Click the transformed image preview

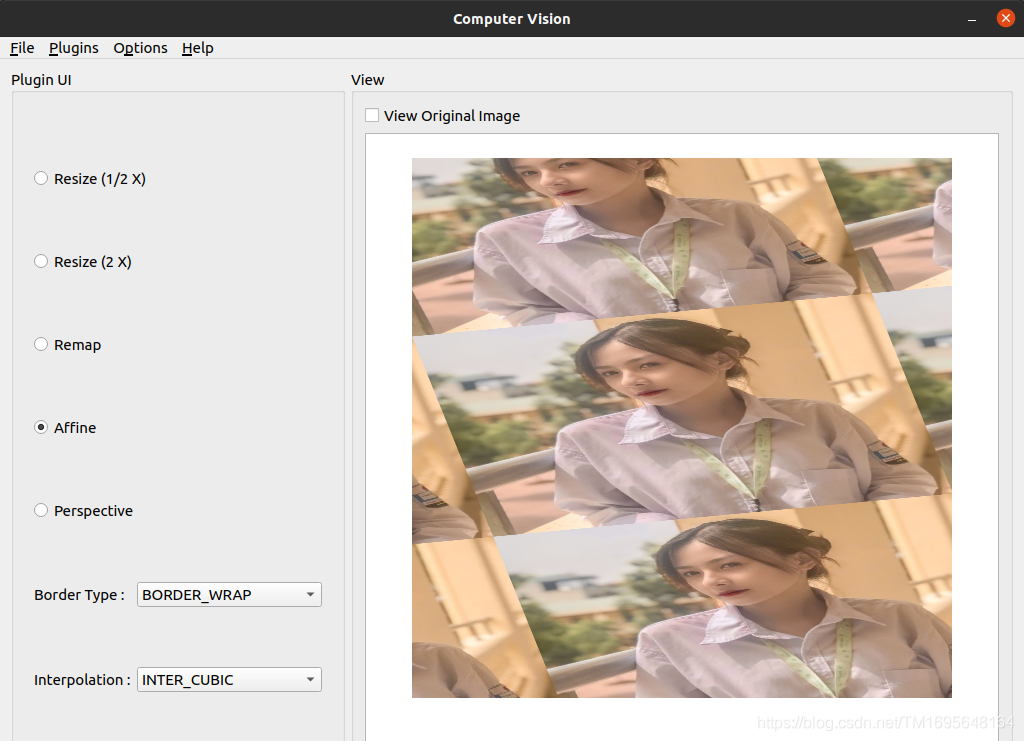coord(681,428)
